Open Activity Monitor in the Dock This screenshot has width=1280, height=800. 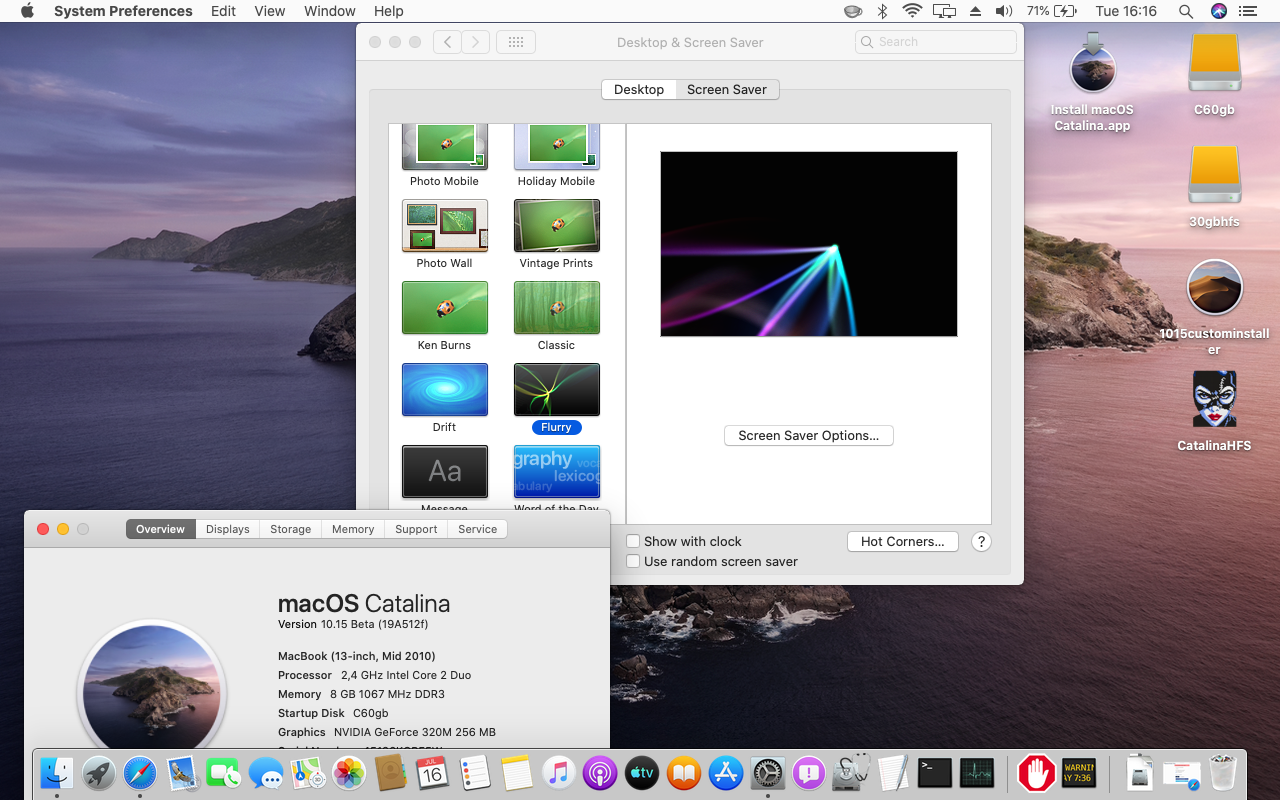[977, 773]
